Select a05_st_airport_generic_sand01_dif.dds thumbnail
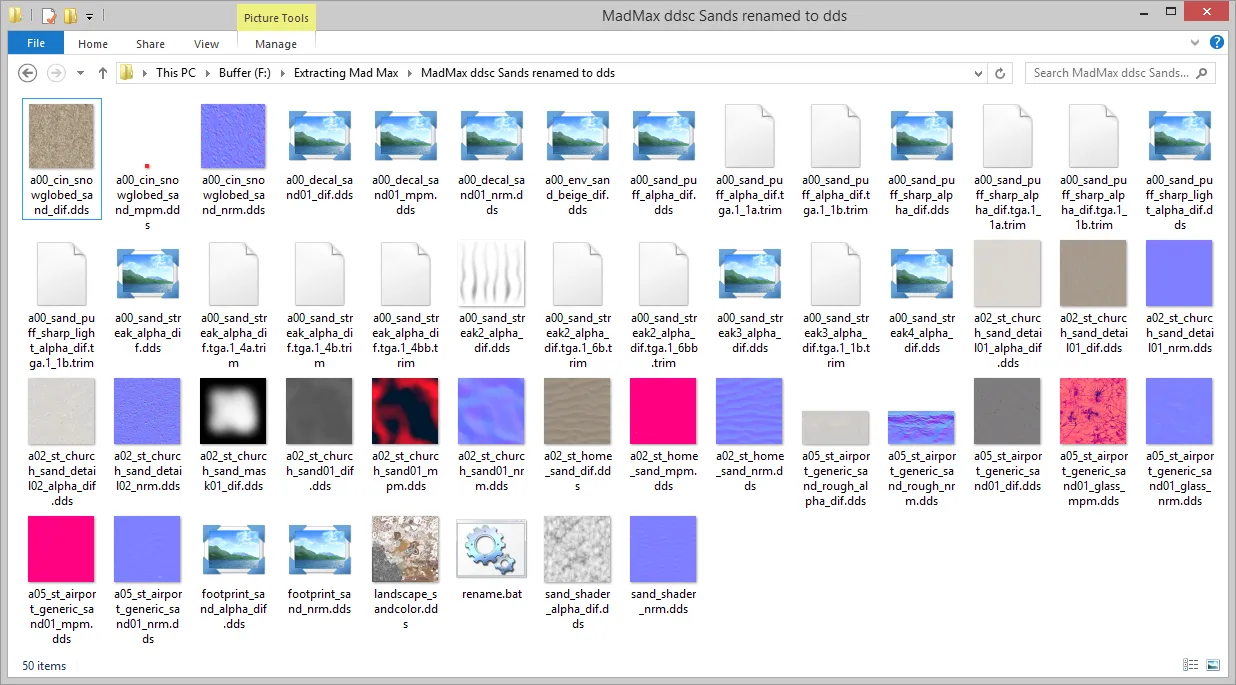1236x685 pixels. click(x=1008, y=412)
